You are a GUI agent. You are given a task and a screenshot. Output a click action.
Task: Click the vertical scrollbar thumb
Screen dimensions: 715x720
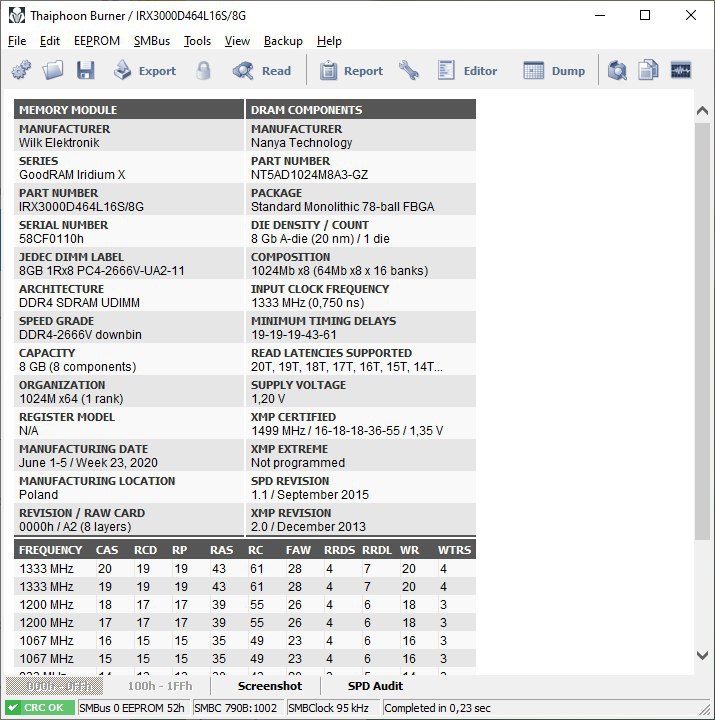click(x=702, y=332)
